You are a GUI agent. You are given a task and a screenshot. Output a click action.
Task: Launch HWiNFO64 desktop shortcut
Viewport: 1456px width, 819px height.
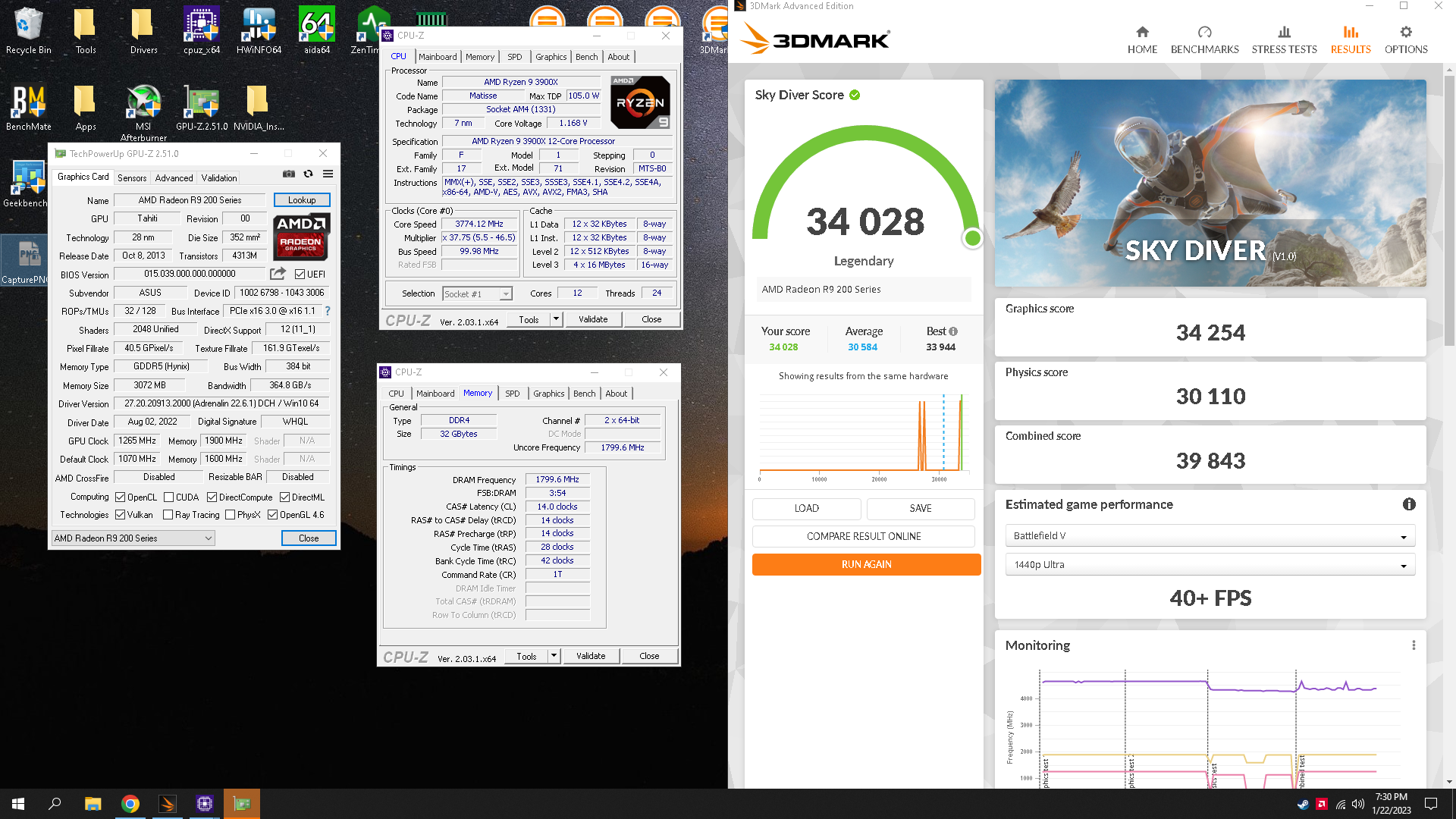coord(259,30)
